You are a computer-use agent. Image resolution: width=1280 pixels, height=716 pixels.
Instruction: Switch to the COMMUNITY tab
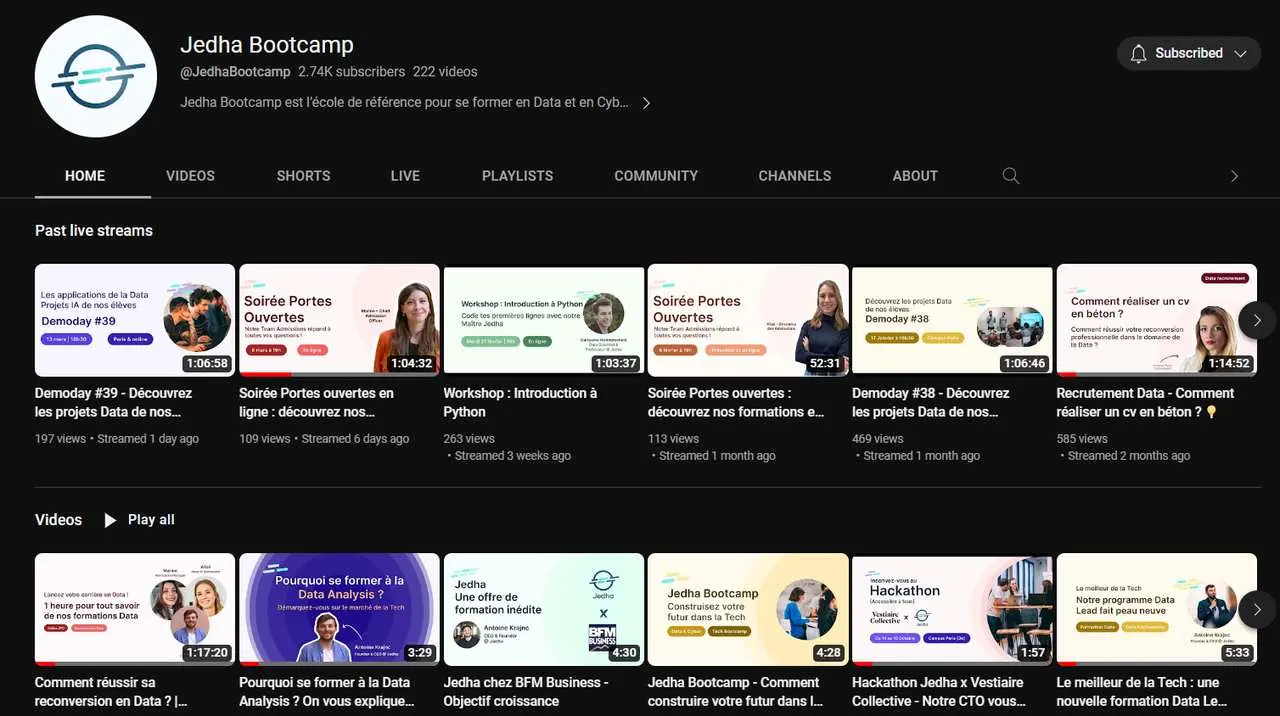coord(656,176)
